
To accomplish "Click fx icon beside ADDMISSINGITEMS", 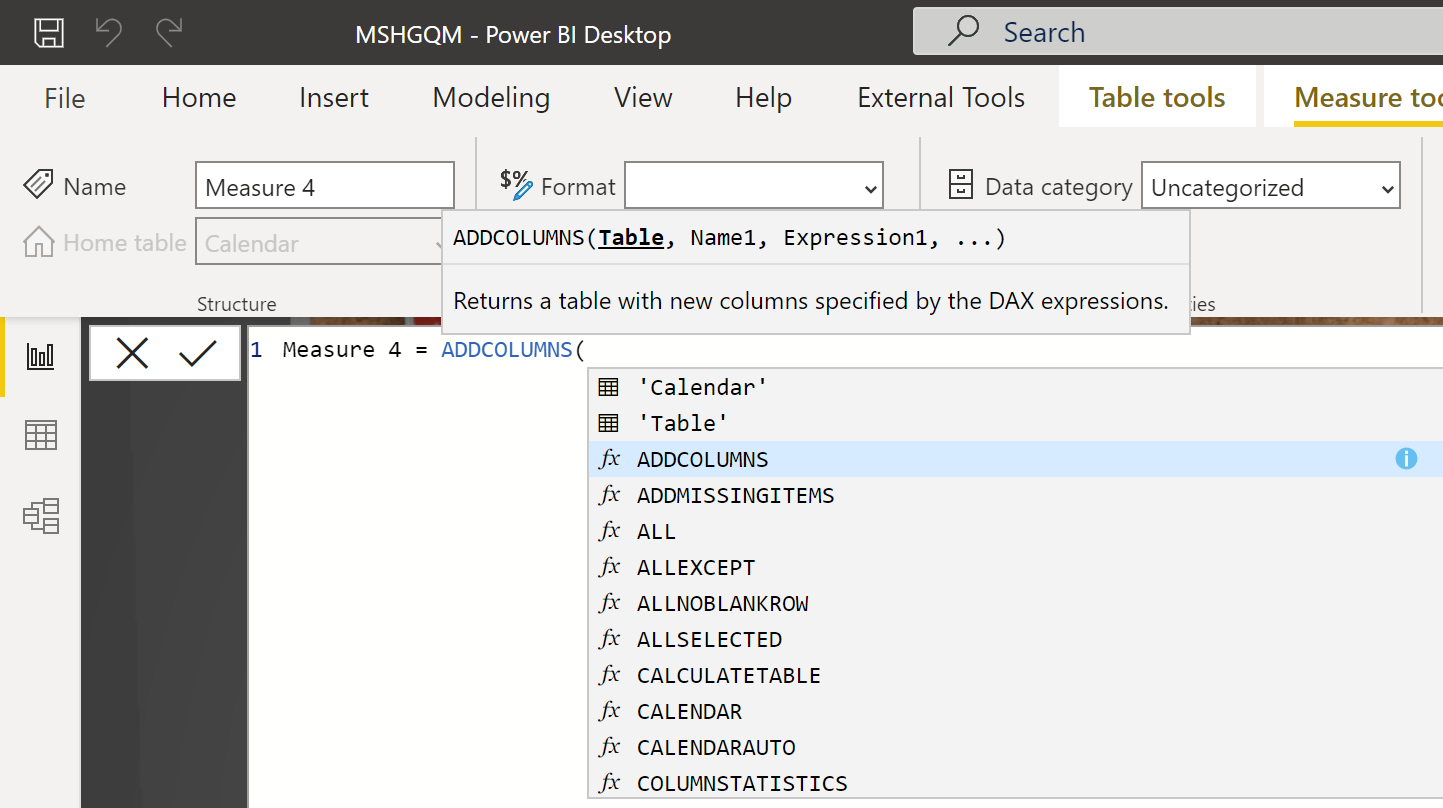I will [609, 495].
